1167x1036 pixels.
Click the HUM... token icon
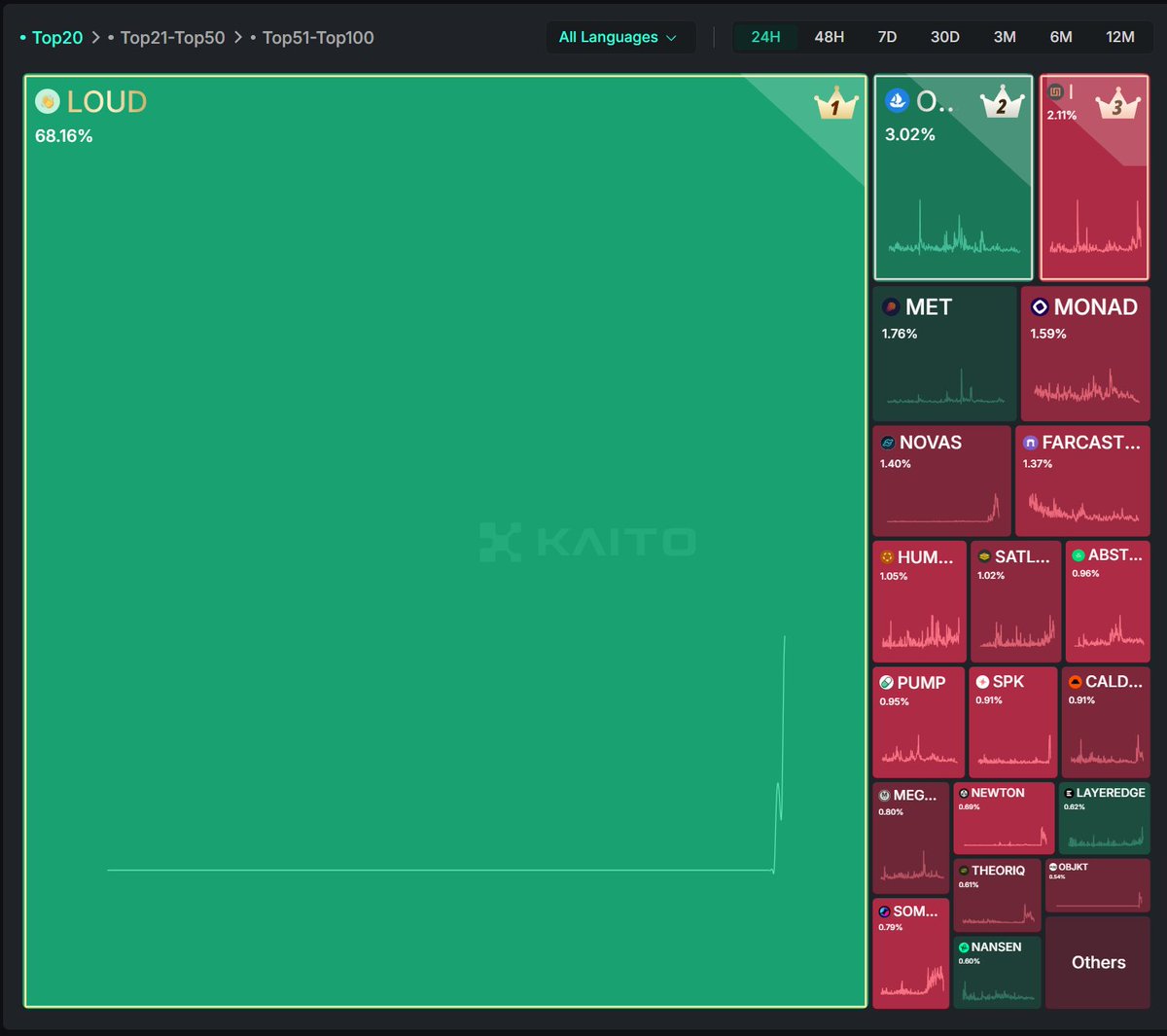coord(887,557)
